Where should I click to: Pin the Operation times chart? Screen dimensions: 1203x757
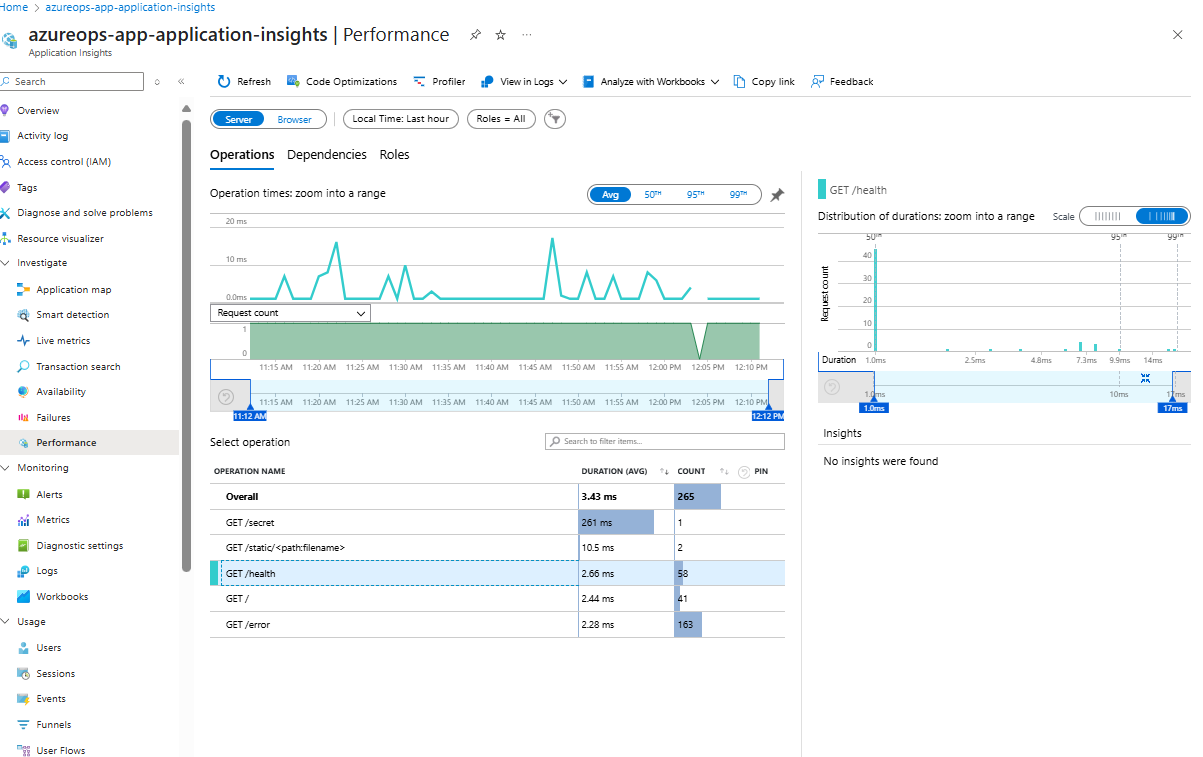tap(777, 195)
